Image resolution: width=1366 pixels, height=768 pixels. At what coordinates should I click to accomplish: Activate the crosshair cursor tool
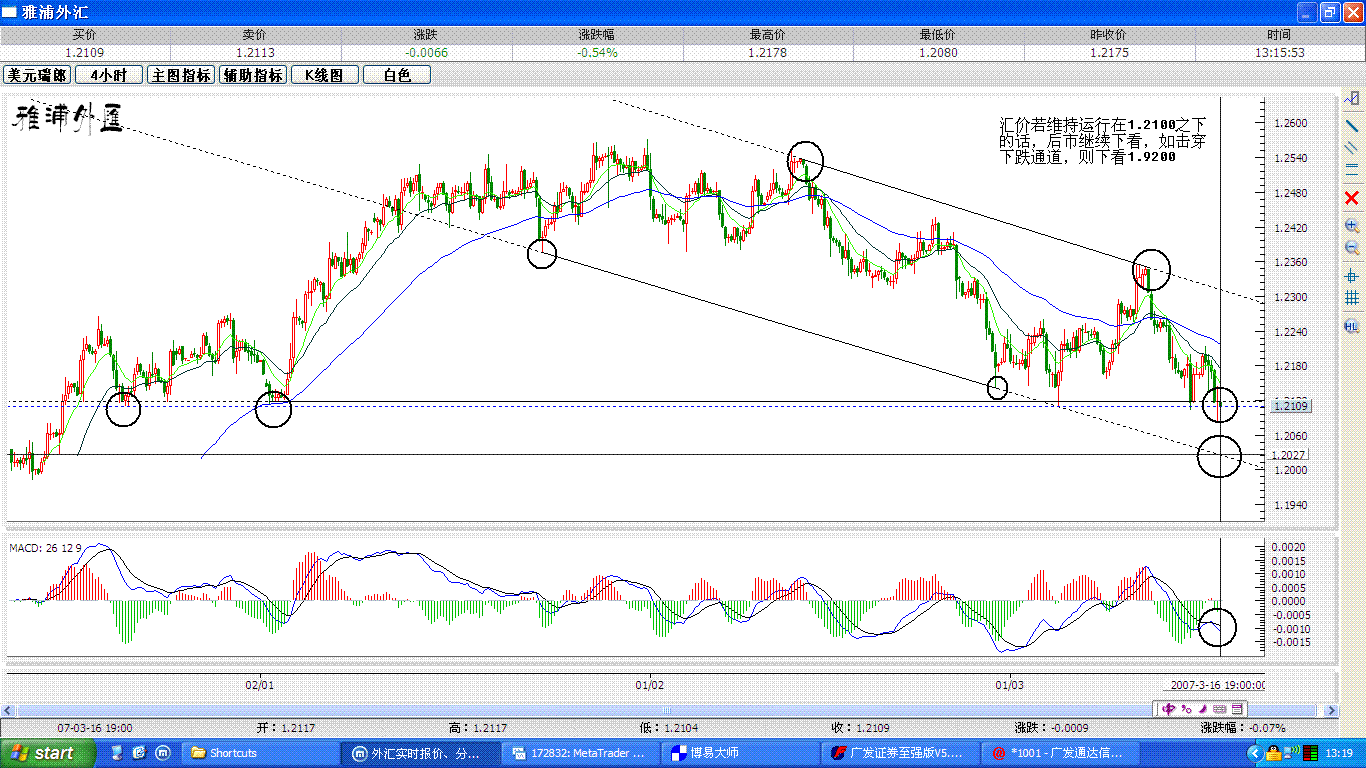coord(1352,275)
